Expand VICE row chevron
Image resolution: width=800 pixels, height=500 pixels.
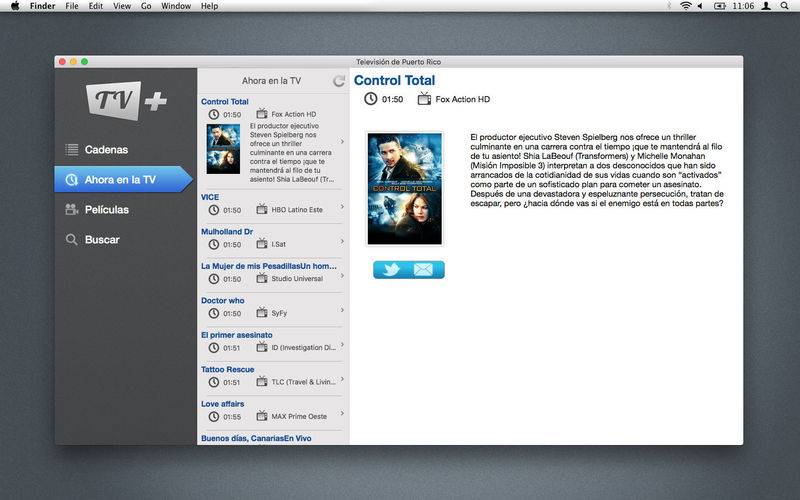coord(342,207)
